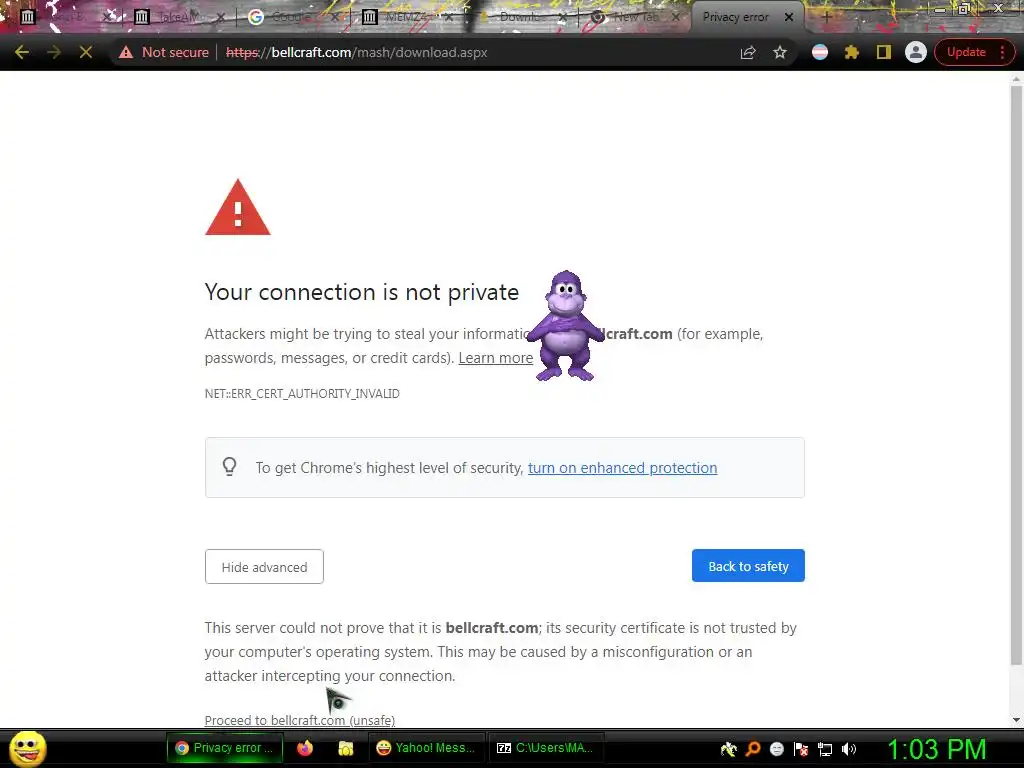Switch to the New Tab tab
Viewport: 1024px width, 768px height.
tap(633, 17)
